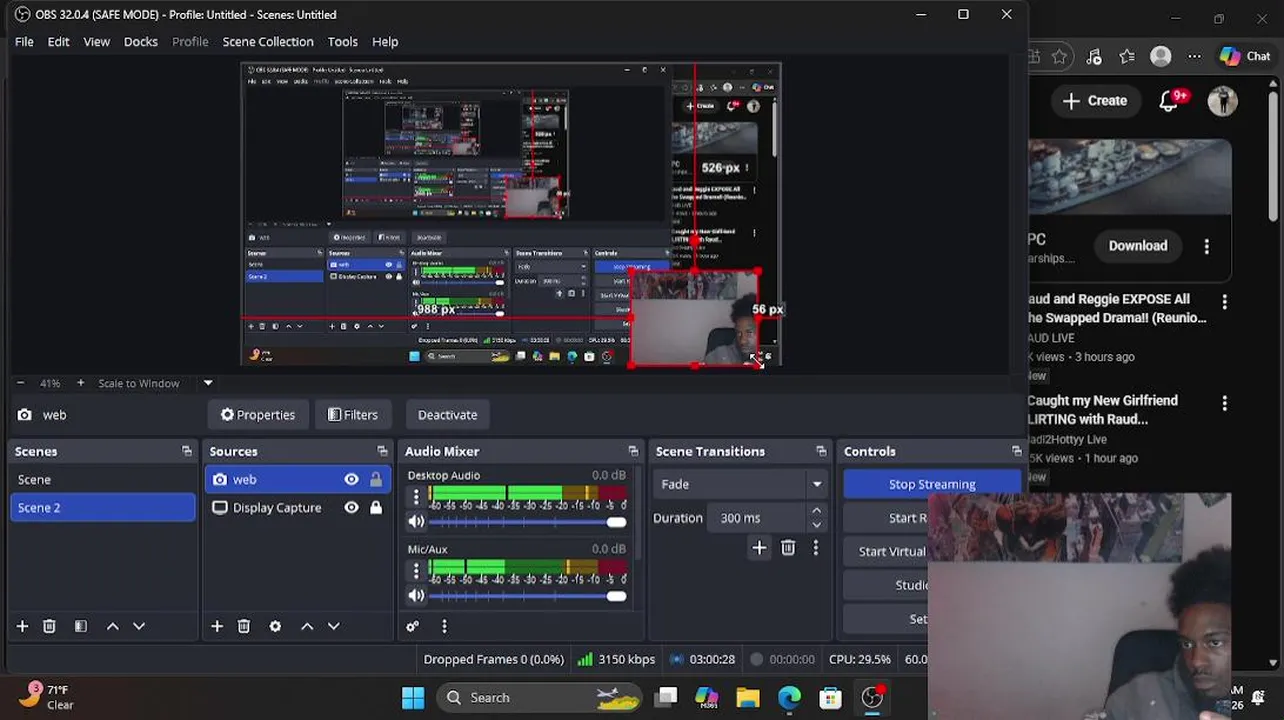This screenshot has width=1284, height=720.
Task: Open preview scaling dropdown arrow
Action: 208,383
